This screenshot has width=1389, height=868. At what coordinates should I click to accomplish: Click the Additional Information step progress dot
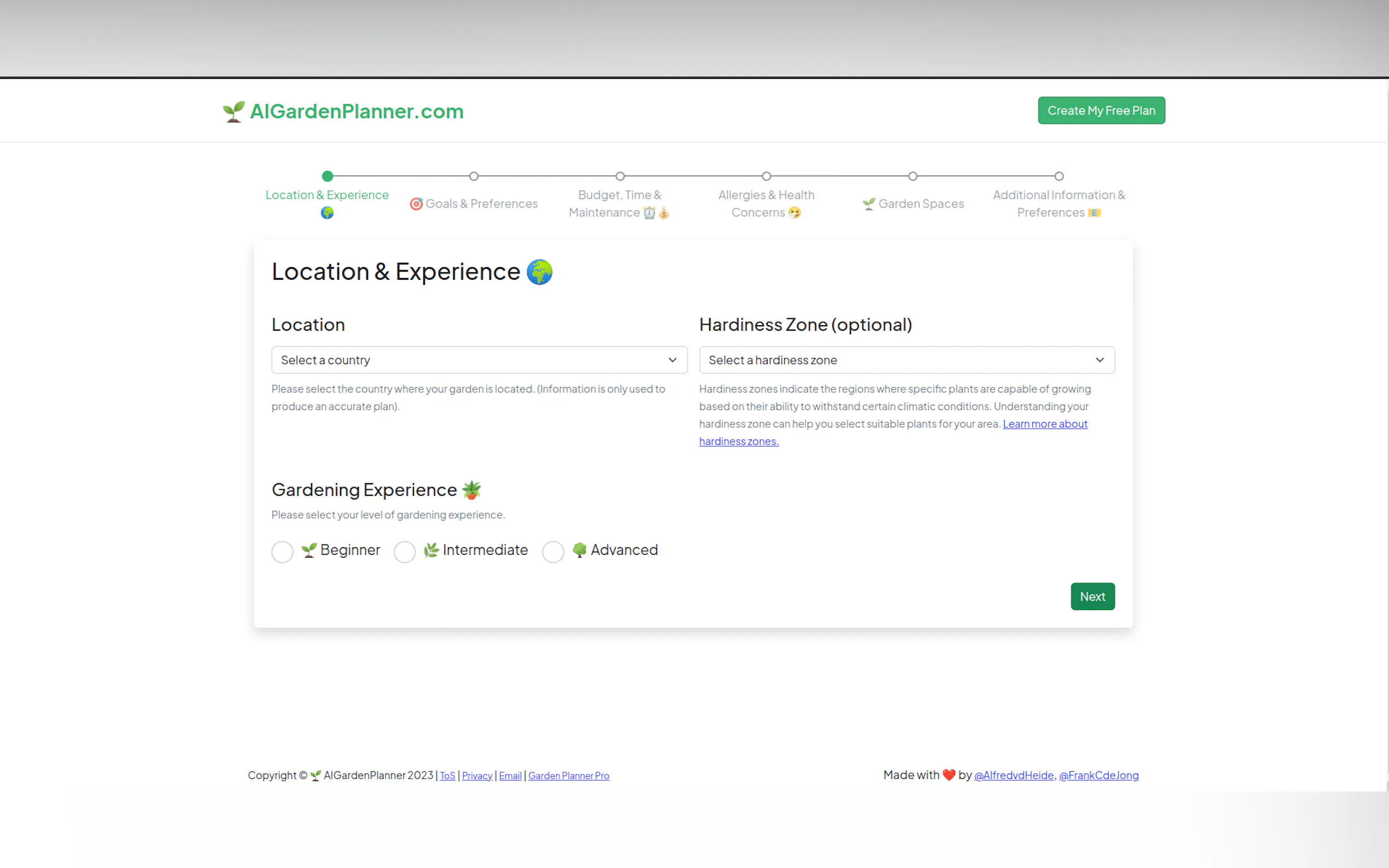[x=1059, y=176]
